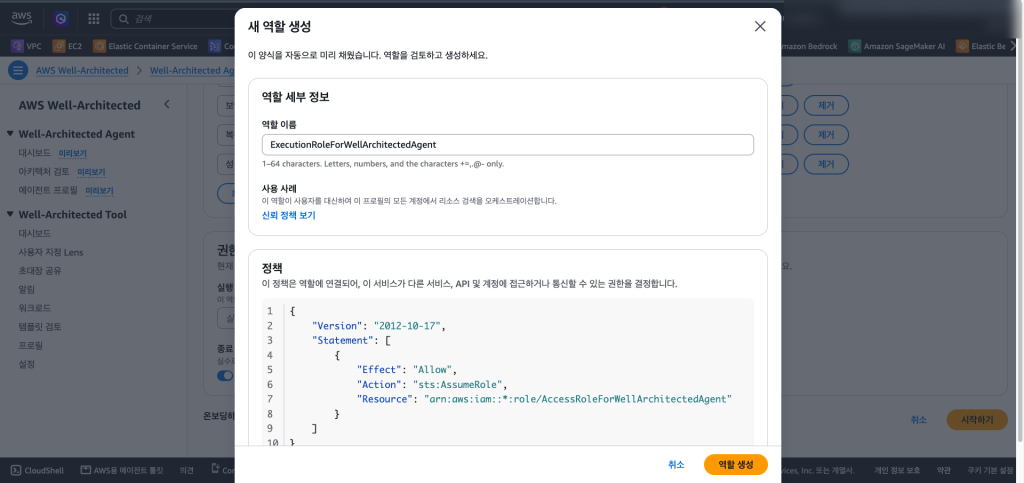Close the 새 역할 생성 dialog with X
This screenshot has height=483, width=1024.
[760, 27]
